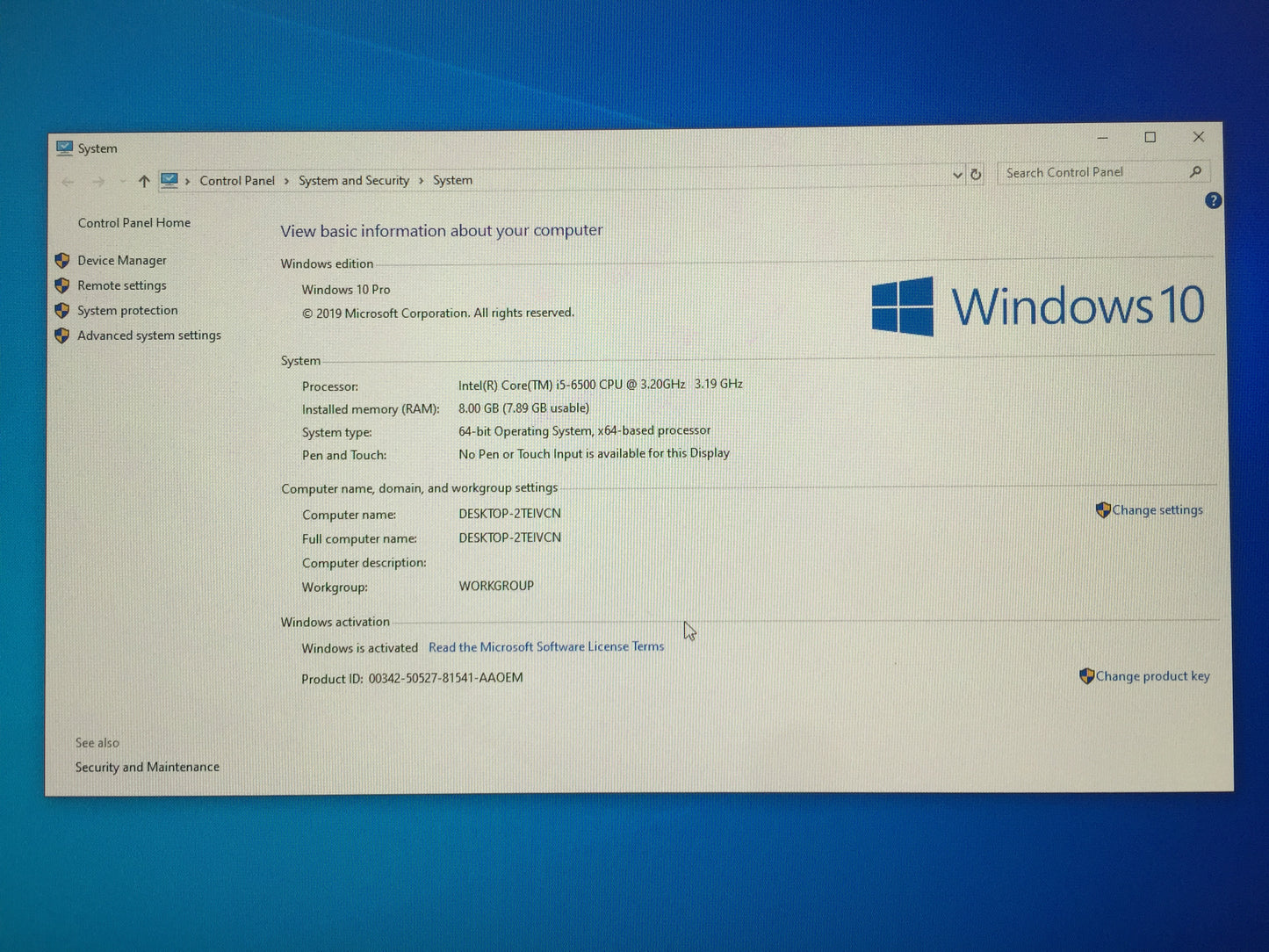
Task: Expand the chevron after Control Panel breadcrumb
Action: pos(286,181)
